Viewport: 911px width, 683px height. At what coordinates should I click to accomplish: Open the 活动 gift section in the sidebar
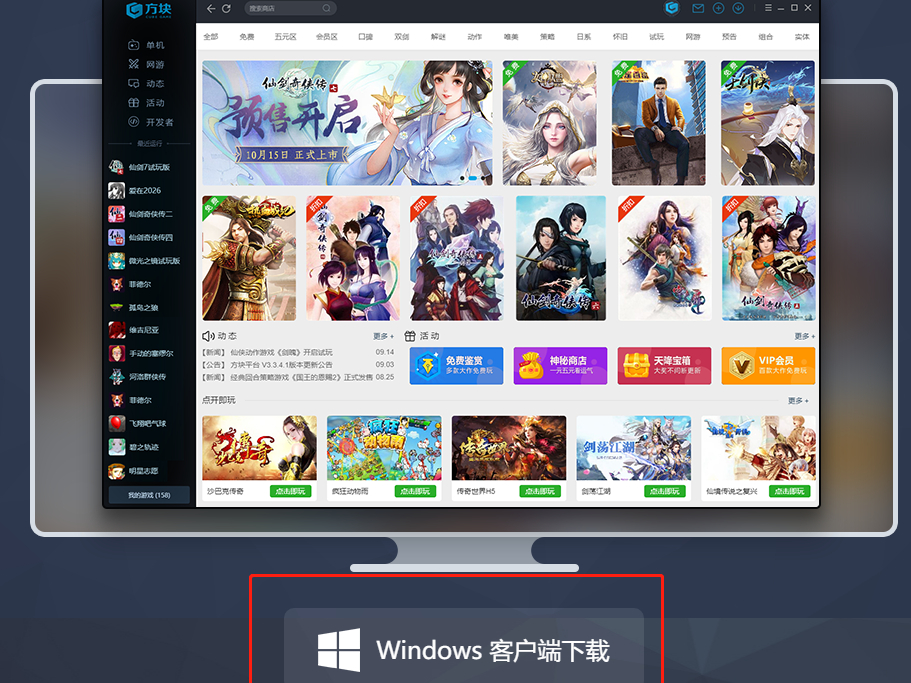click(146, 103)
